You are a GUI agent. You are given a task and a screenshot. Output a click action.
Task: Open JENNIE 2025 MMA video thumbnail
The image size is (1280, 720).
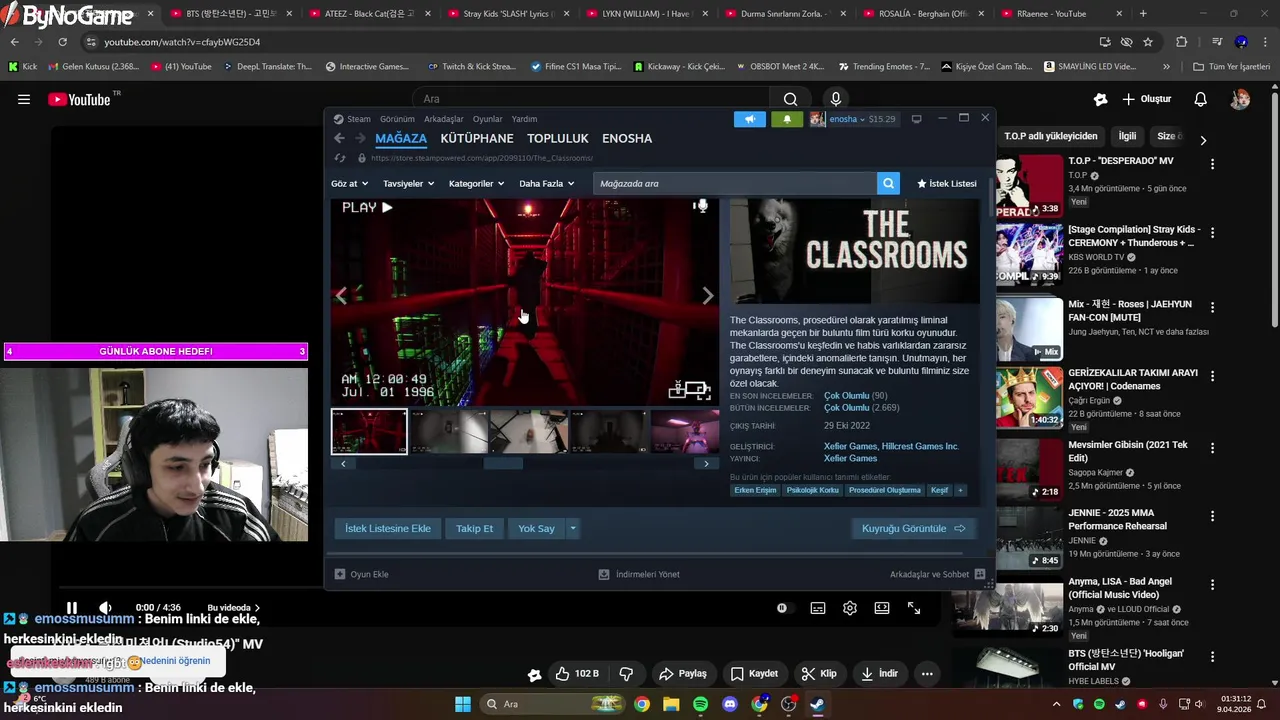(1029, 537)
